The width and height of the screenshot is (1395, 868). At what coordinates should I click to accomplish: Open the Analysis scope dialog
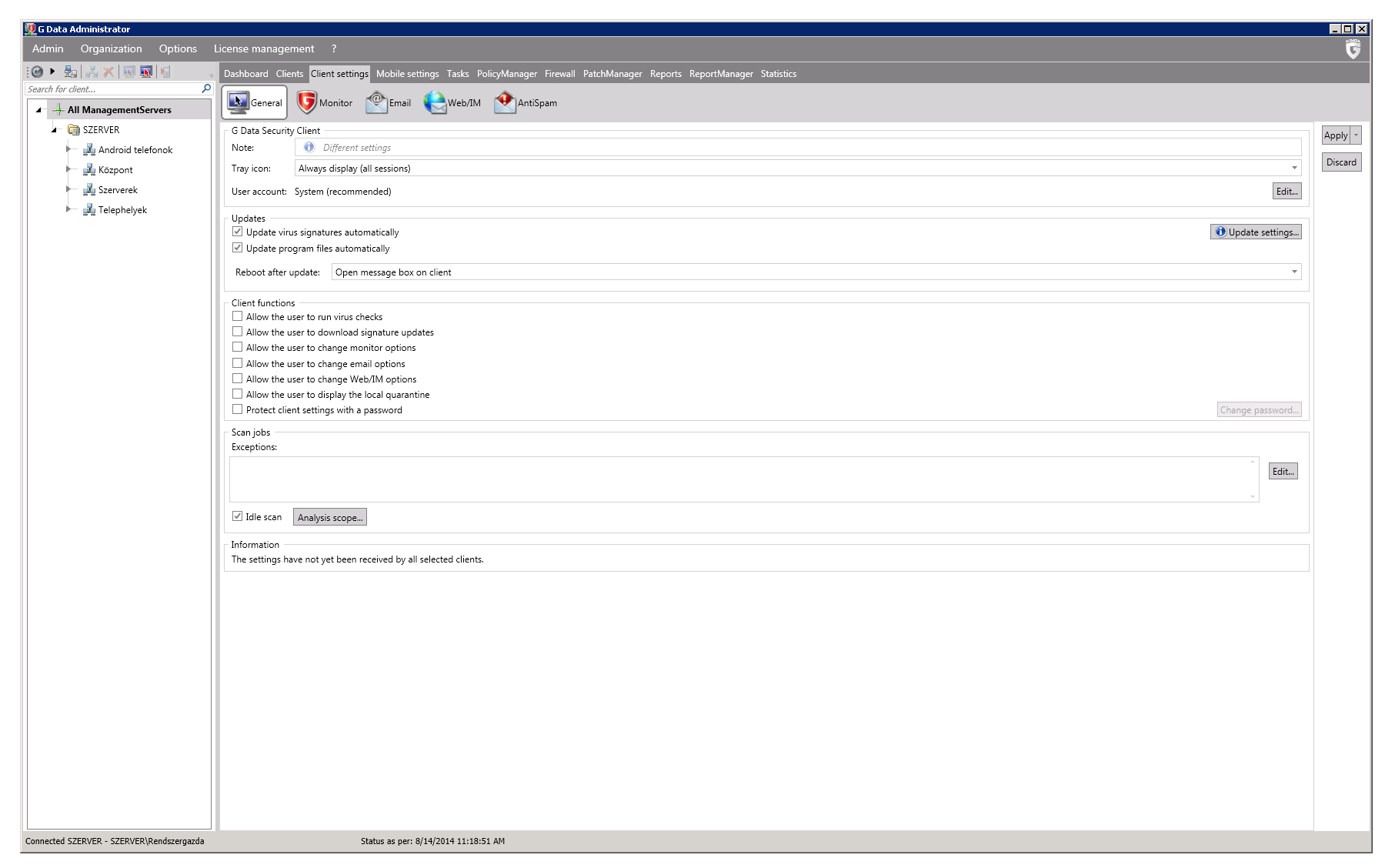pos(330,517)
